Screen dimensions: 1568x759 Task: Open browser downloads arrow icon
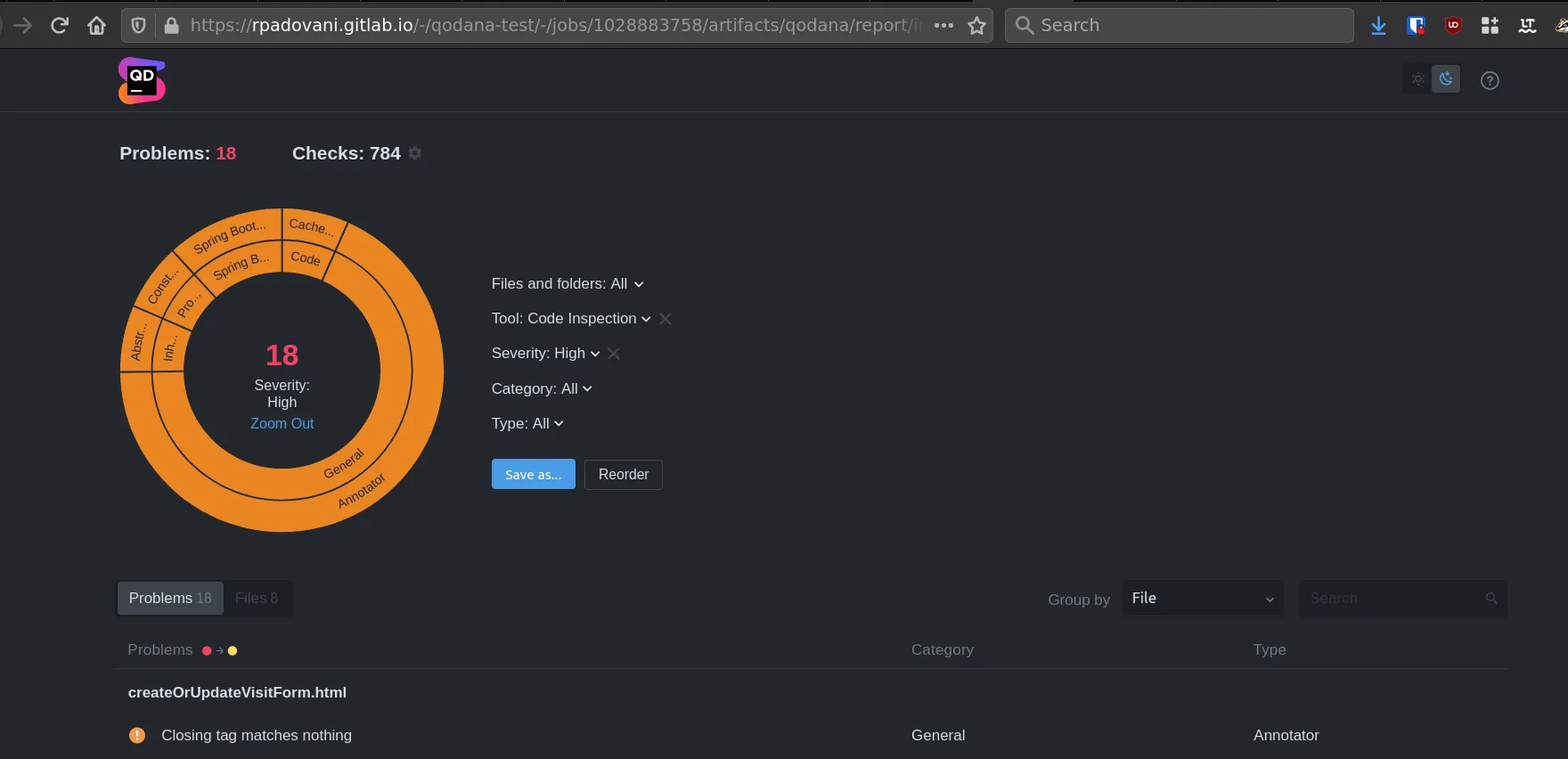(1378, 25)
